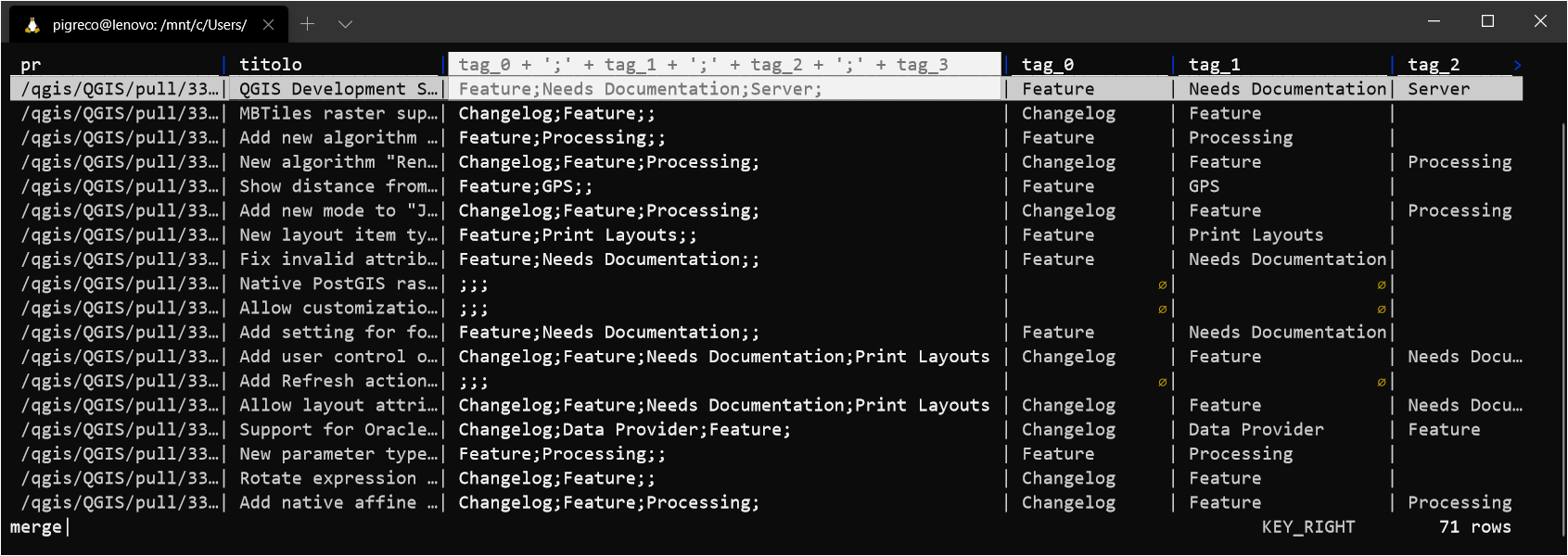Minimize the terminal window

tap(1434, 21)
